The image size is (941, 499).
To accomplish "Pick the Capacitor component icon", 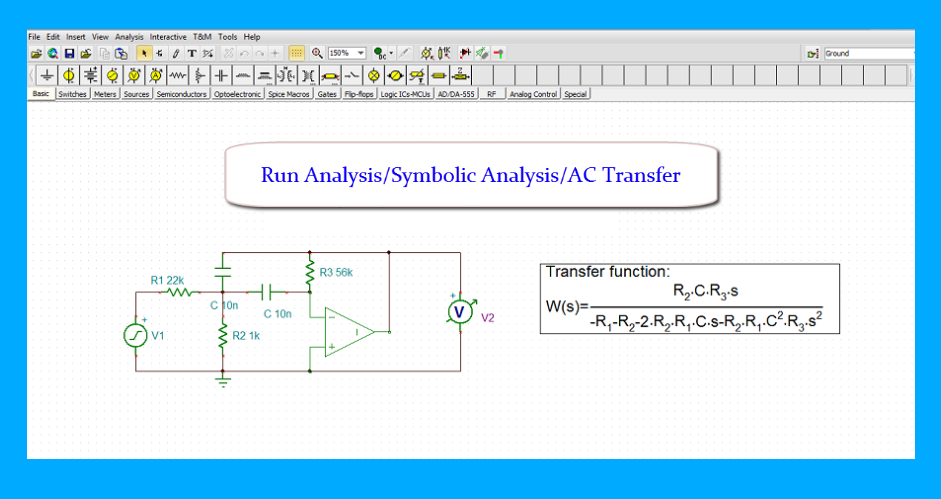I will coord(221,76).
